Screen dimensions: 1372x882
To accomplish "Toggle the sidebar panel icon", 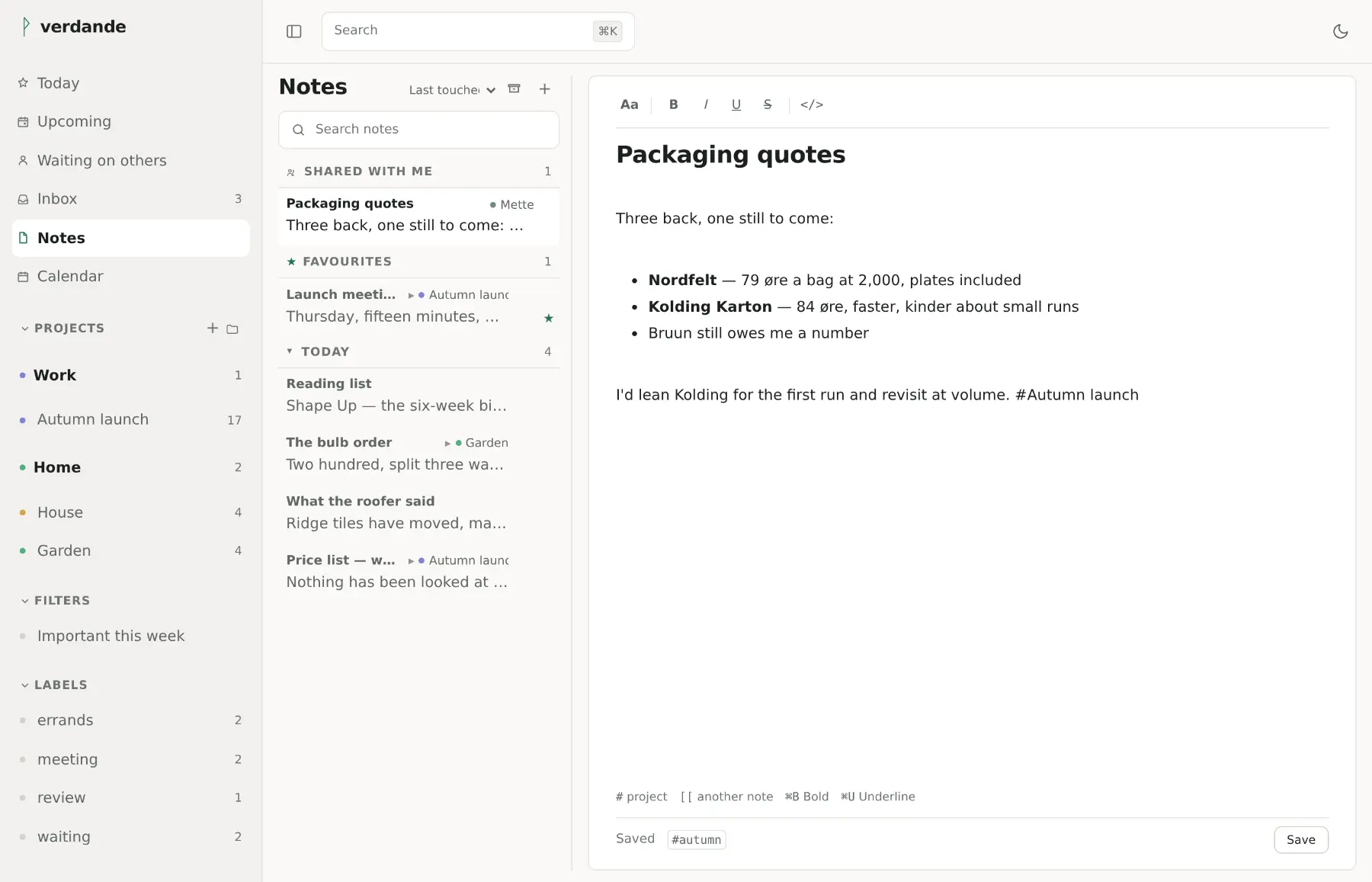I will pyautogui.click(x=294, y=31).
